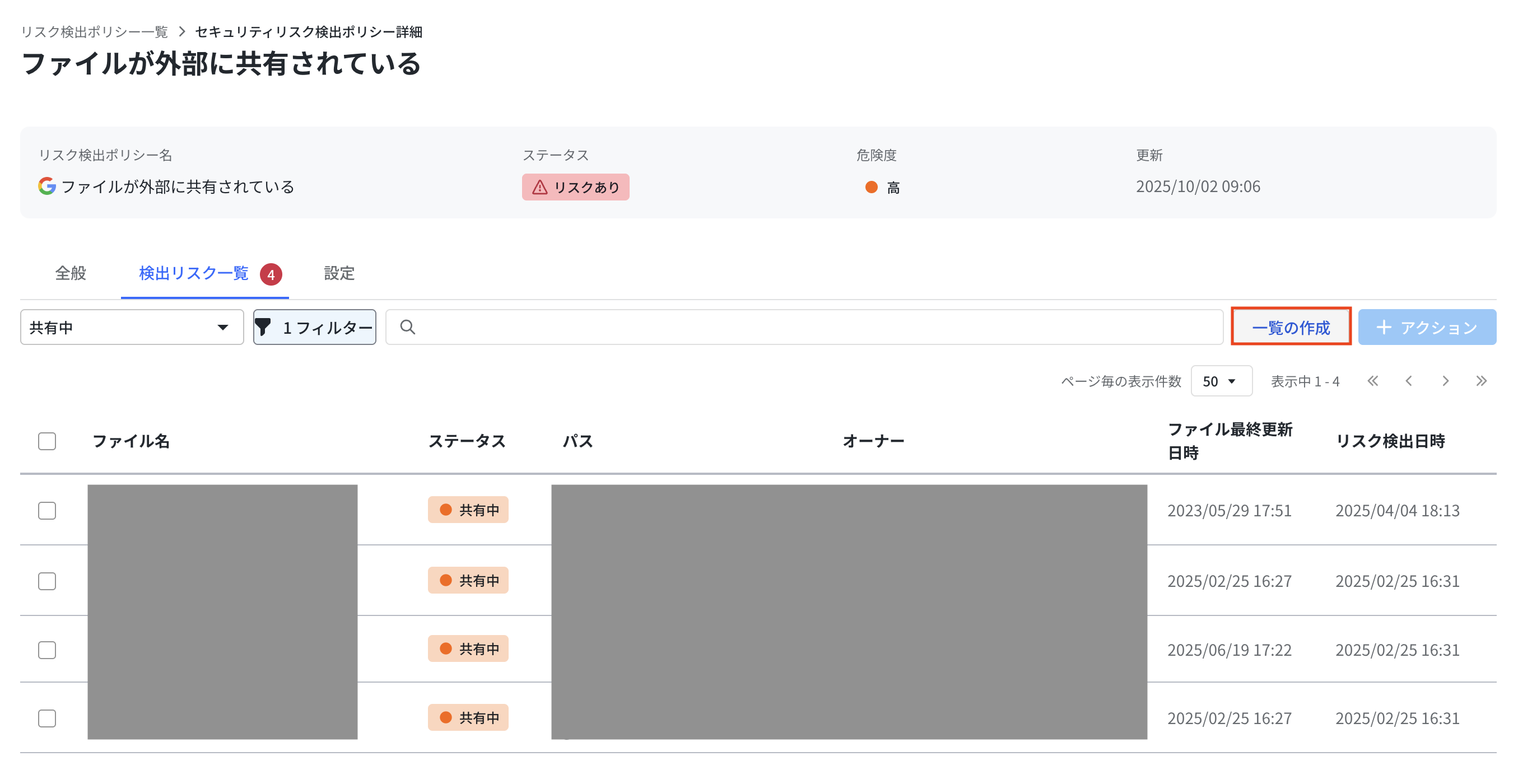Click the ステータス column header in table
The width and height of the screenshot is (1518, 784).
[467, 441]
